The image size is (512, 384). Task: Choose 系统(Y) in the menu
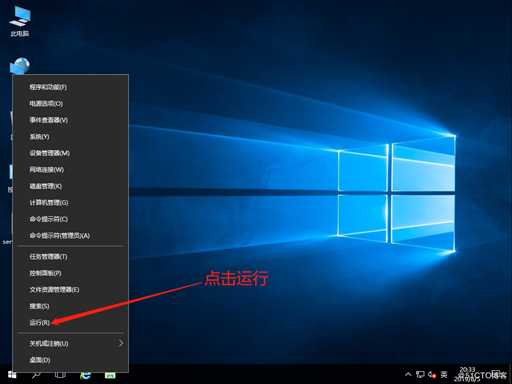point(70,137)
